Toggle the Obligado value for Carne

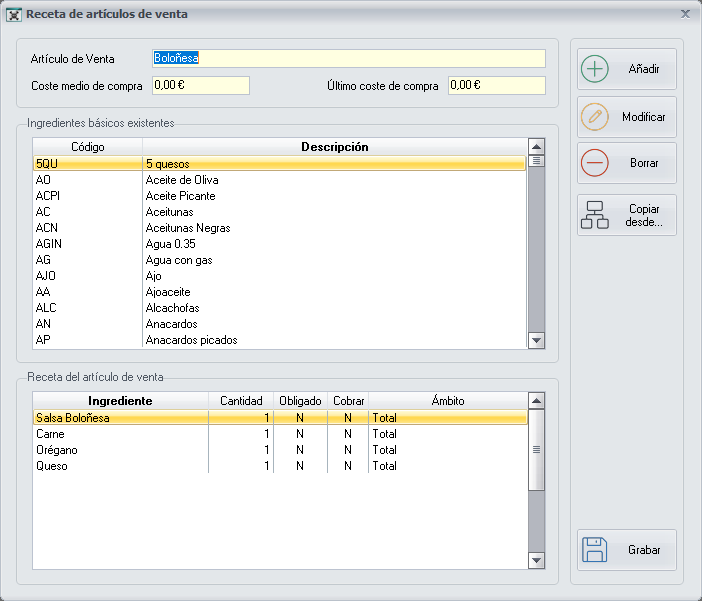[300, 434]
